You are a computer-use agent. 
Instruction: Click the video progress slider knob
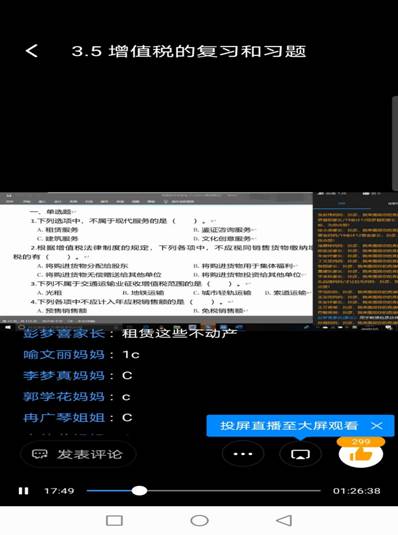(x=139, y=491)
